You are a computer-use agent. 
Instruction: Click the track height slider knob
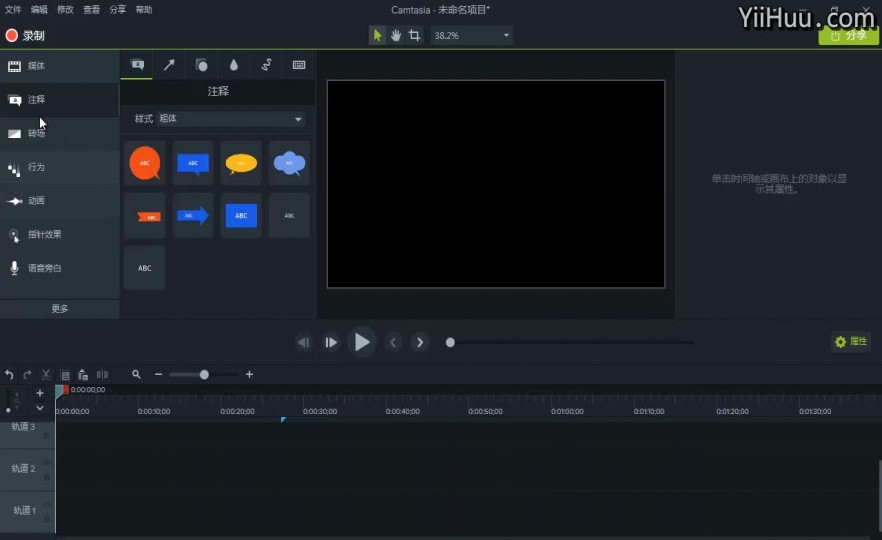[8, 410]
